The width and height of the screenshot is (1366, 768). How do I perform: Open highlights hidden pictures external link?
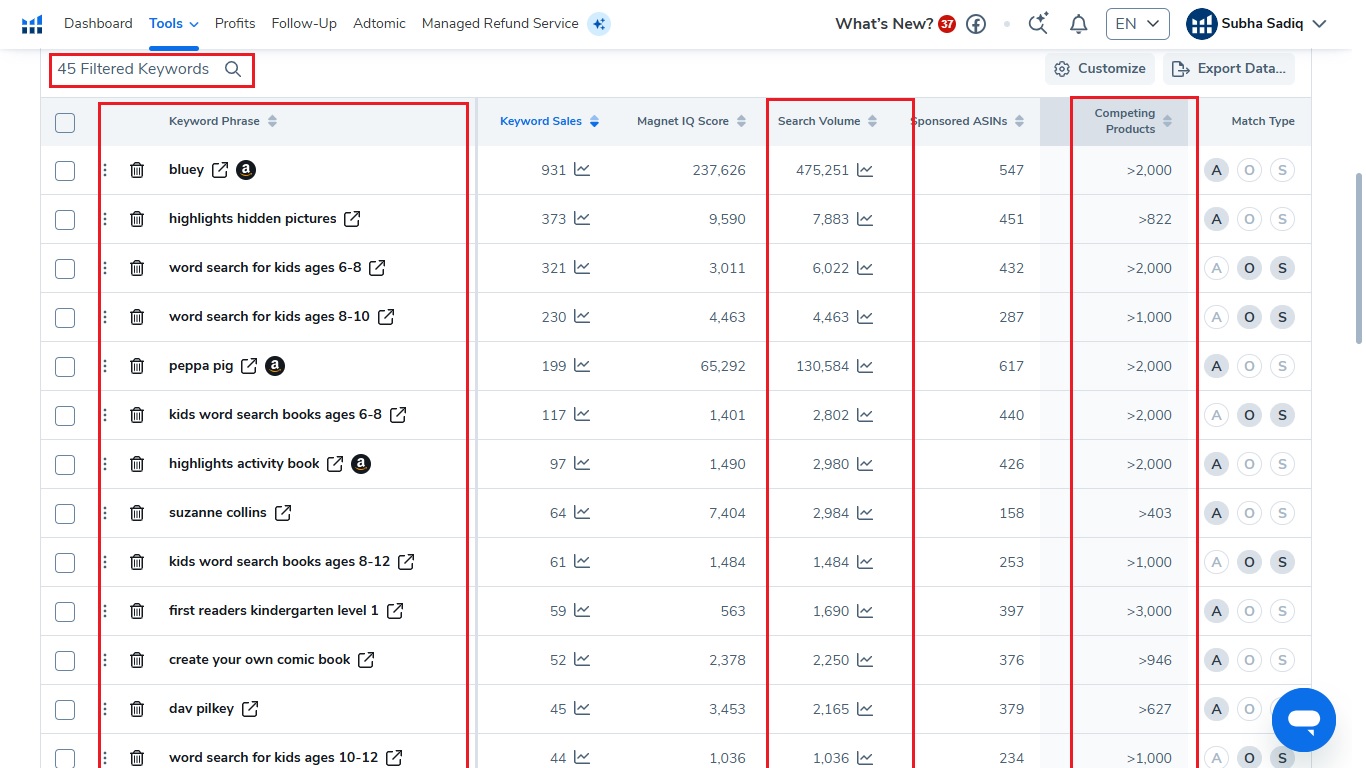352,219
